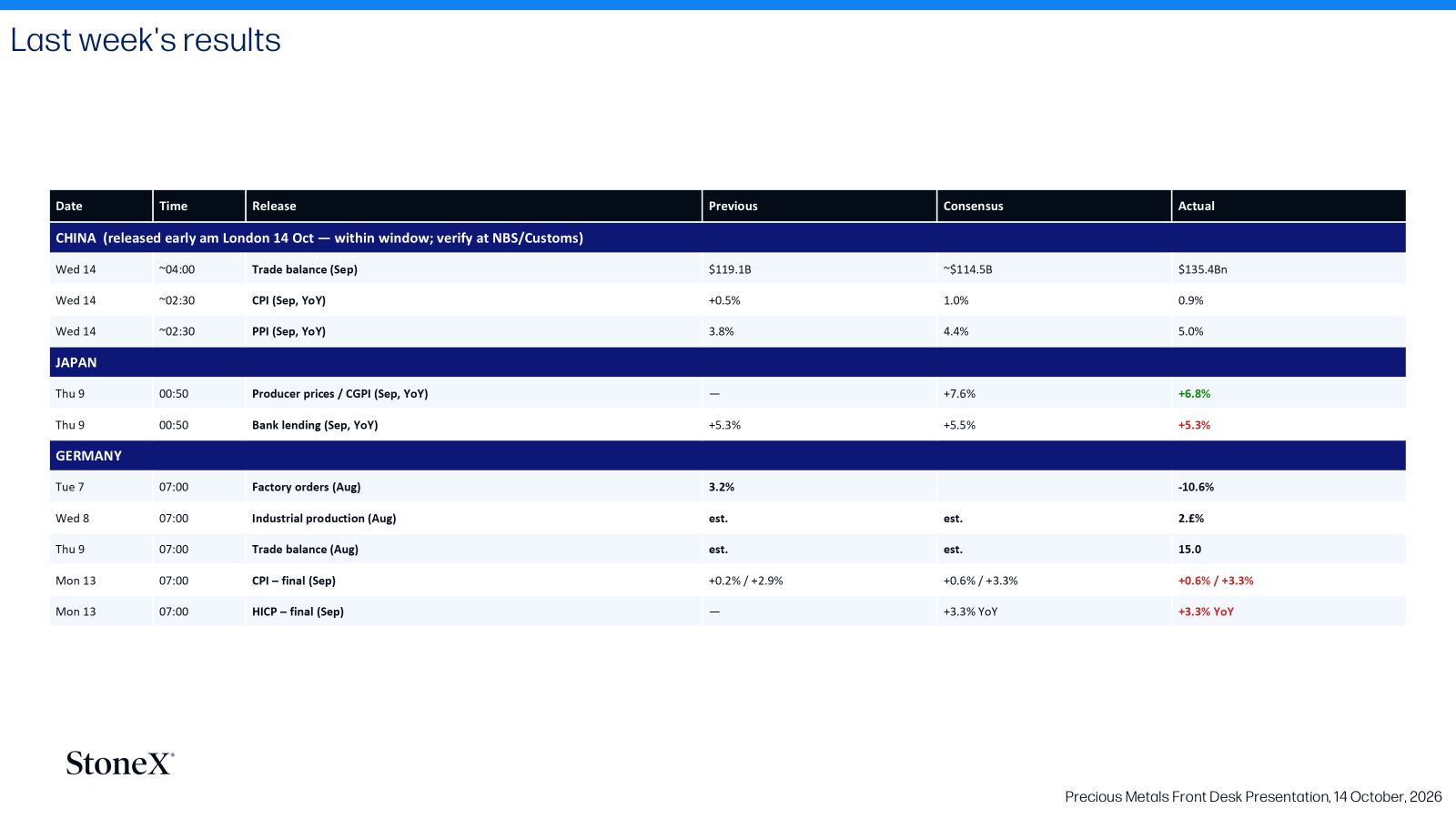
Task: Click the "2.£%" actual value
Action: (1191, 519)
